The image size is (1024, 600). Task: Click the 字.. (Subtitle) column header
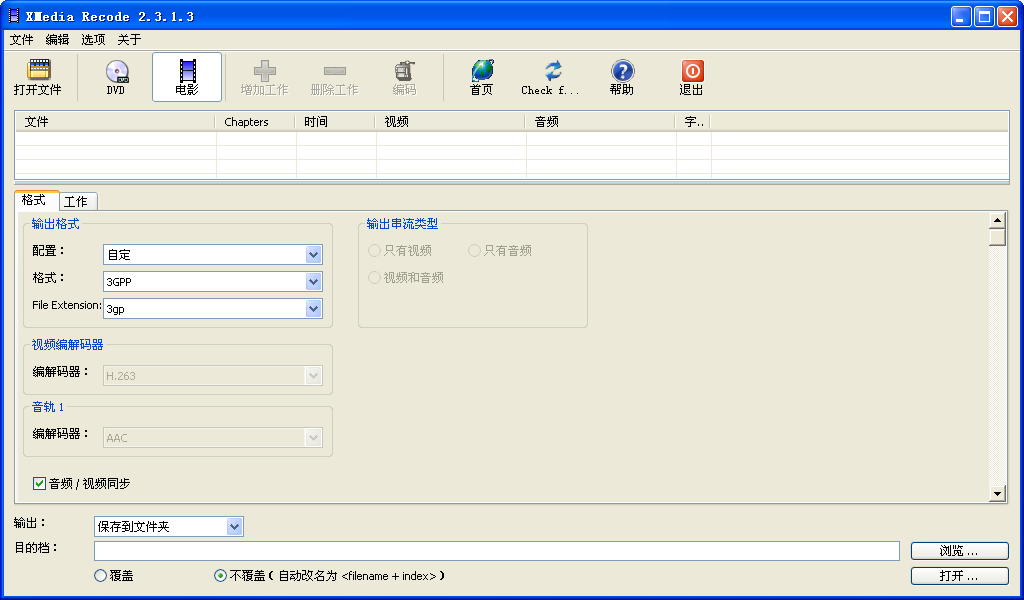click(x=694, y=122)
